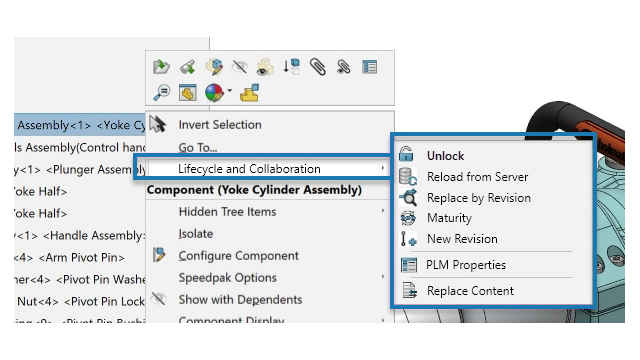Open PLM Properties from the submenu
The width and height of the screenshot is (640, 360).
[x=466, y=265]
